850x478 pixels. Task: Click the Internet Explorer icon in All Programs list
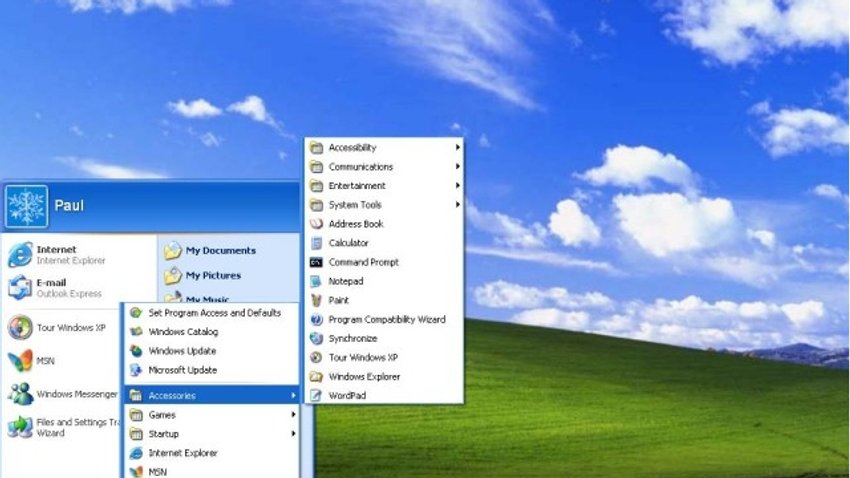[x=136, y=453]
